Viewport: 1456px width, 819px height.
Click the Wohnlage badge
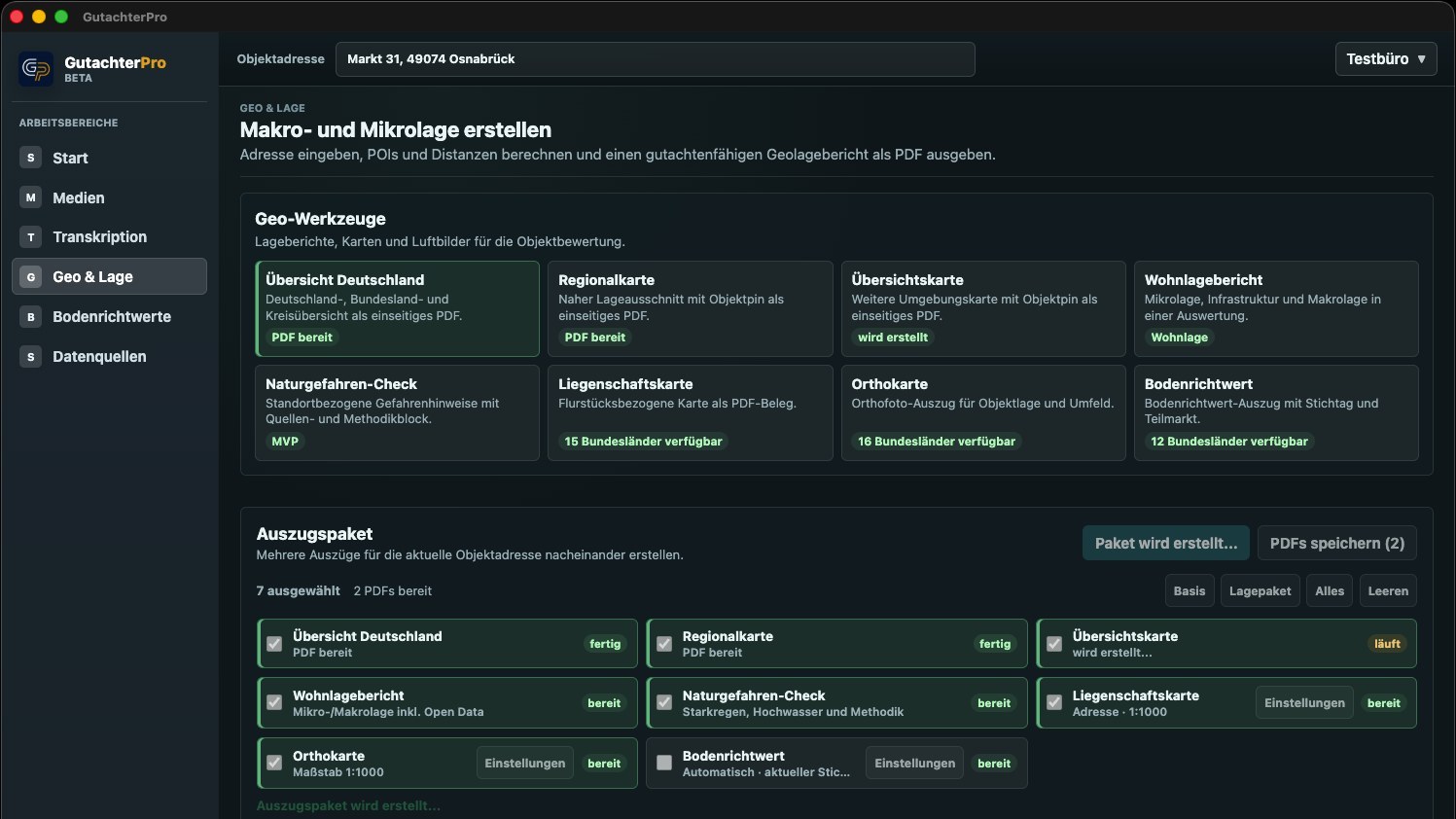coord(1180,338)
